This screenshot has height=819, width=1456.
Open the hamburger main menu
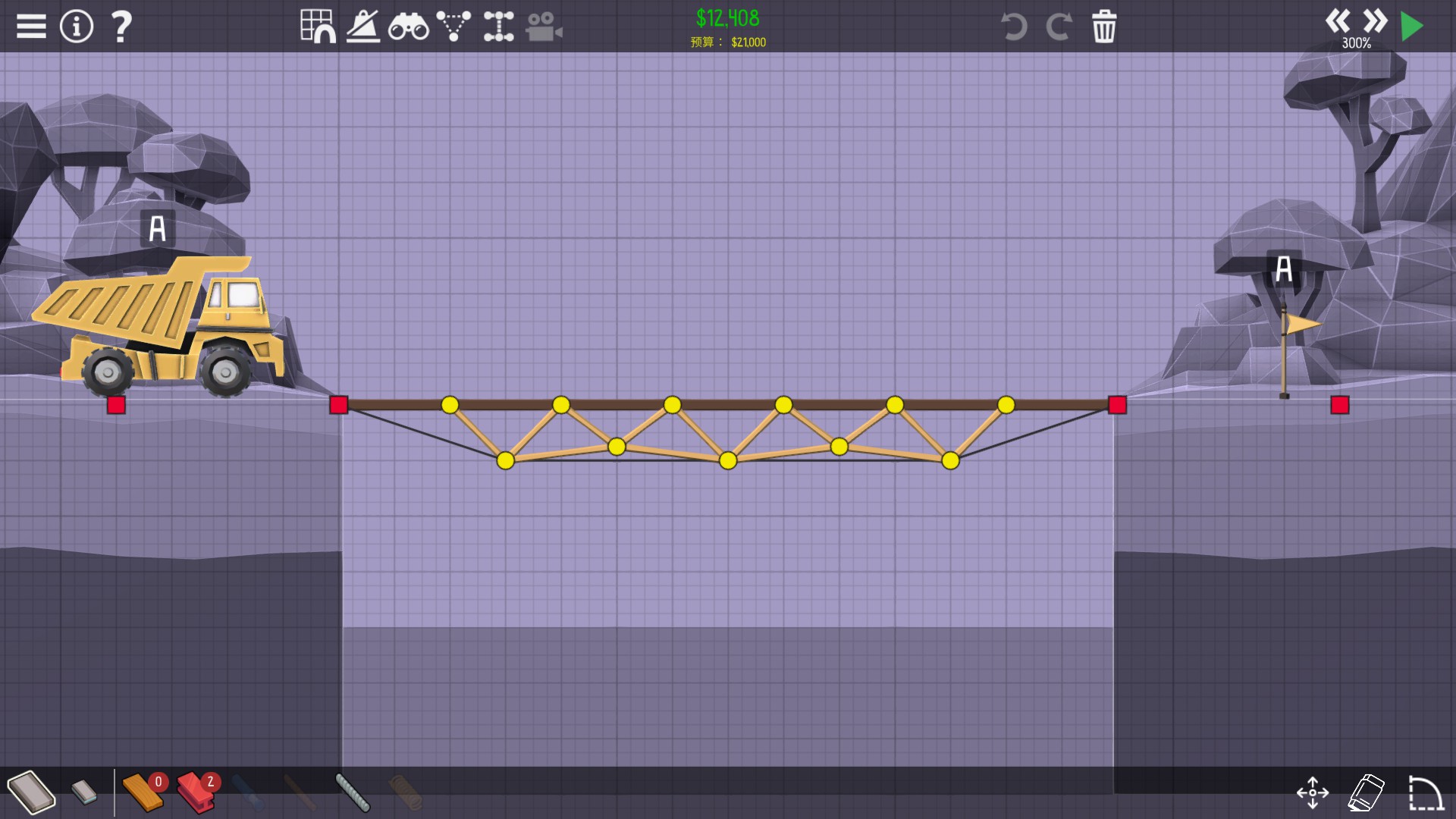31,27
